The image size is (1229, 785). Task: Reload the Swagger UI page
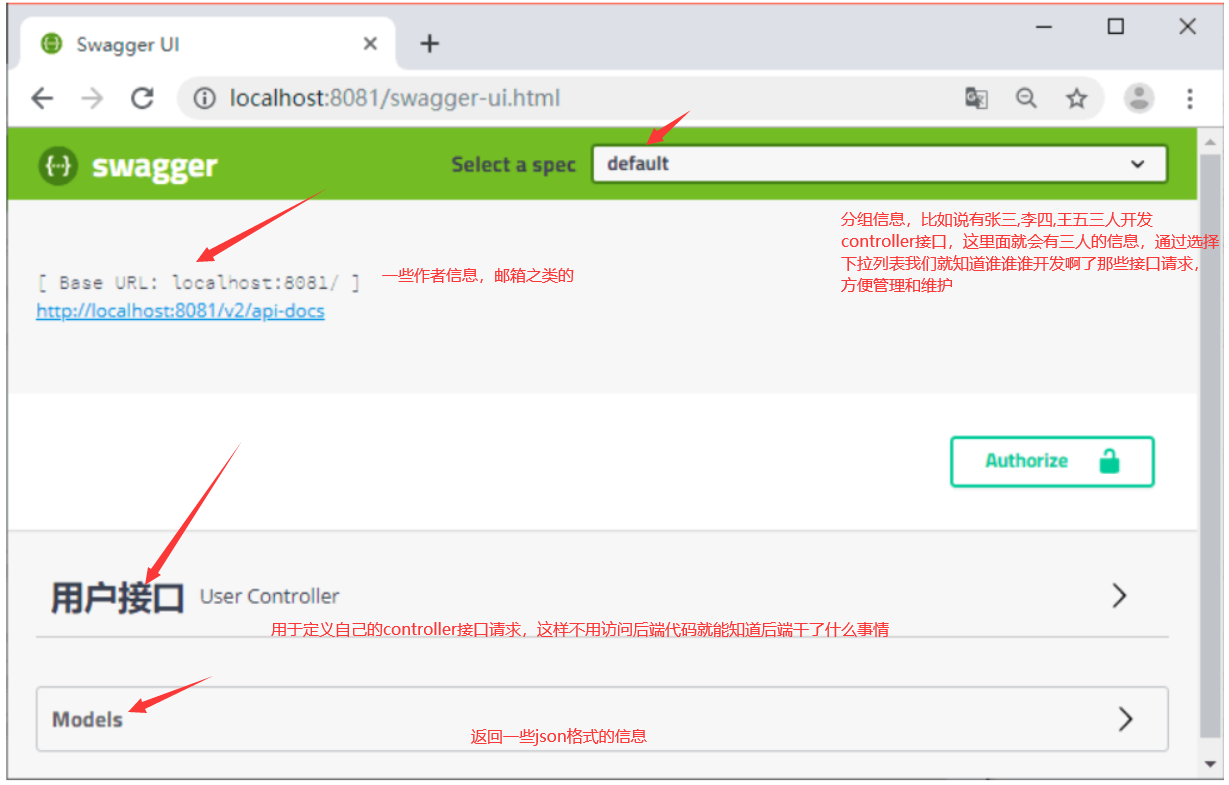tap(143, 98)
